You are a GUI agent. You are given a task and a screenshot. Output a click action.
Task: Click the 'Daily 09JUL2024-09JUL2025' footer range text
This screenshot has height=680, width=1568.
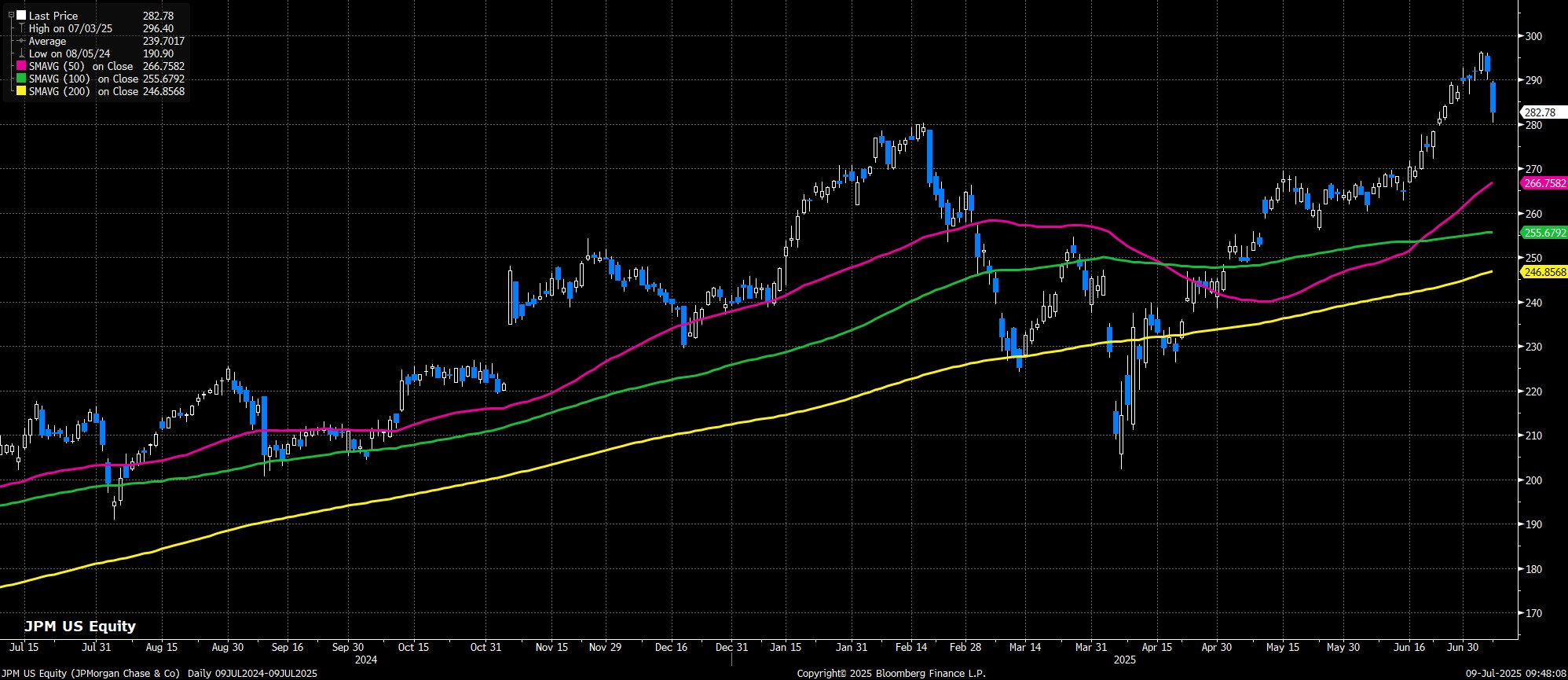click(252, 674)
